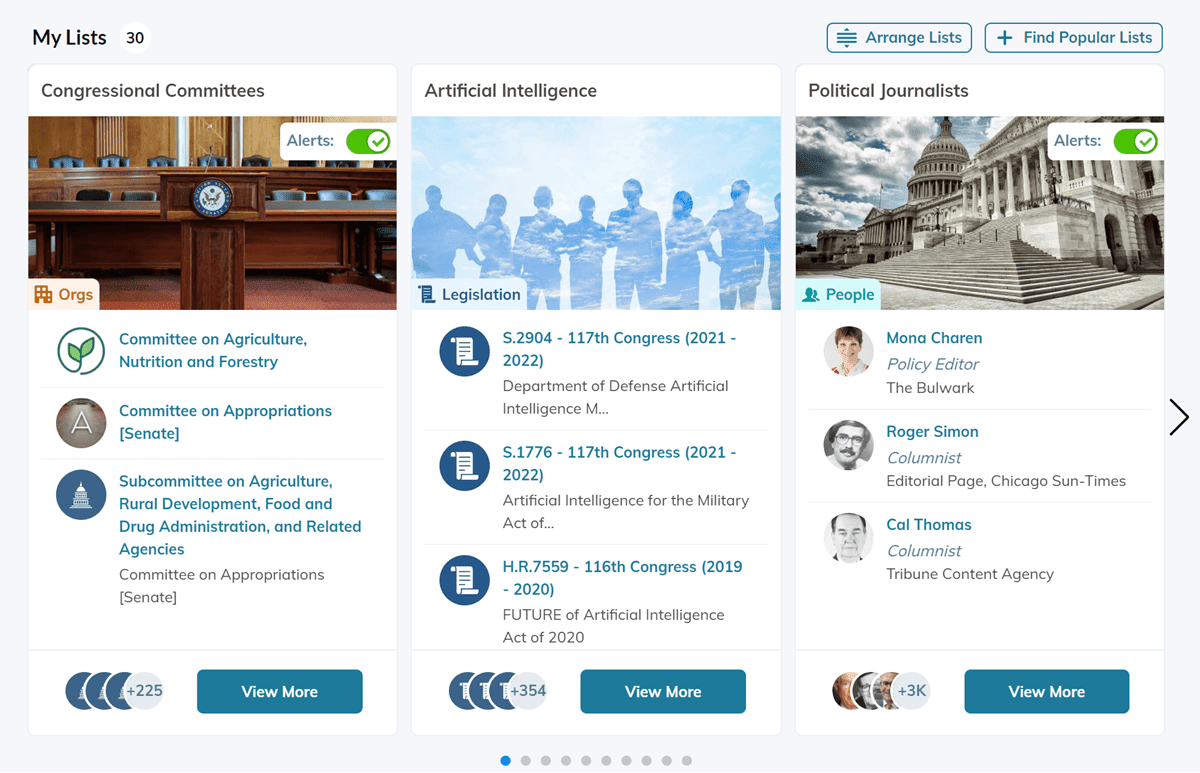This screenshot has height=773, width=1200.
Task: Click the scroll icon next to S.2904
Action: (464, 351)
